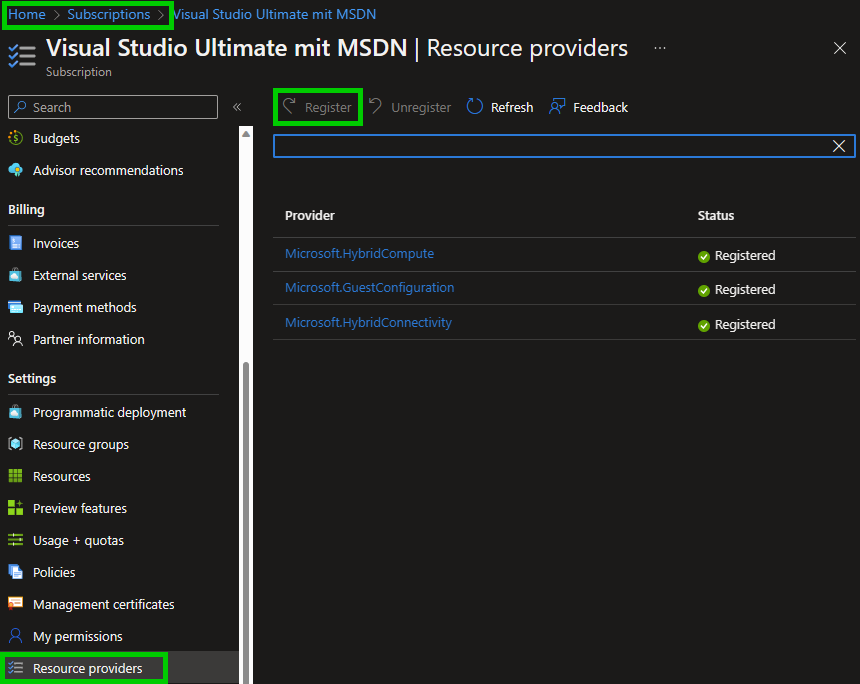Focus the provider filter text field
This screenshot has height=684, width=860.
tap(564, 146)
